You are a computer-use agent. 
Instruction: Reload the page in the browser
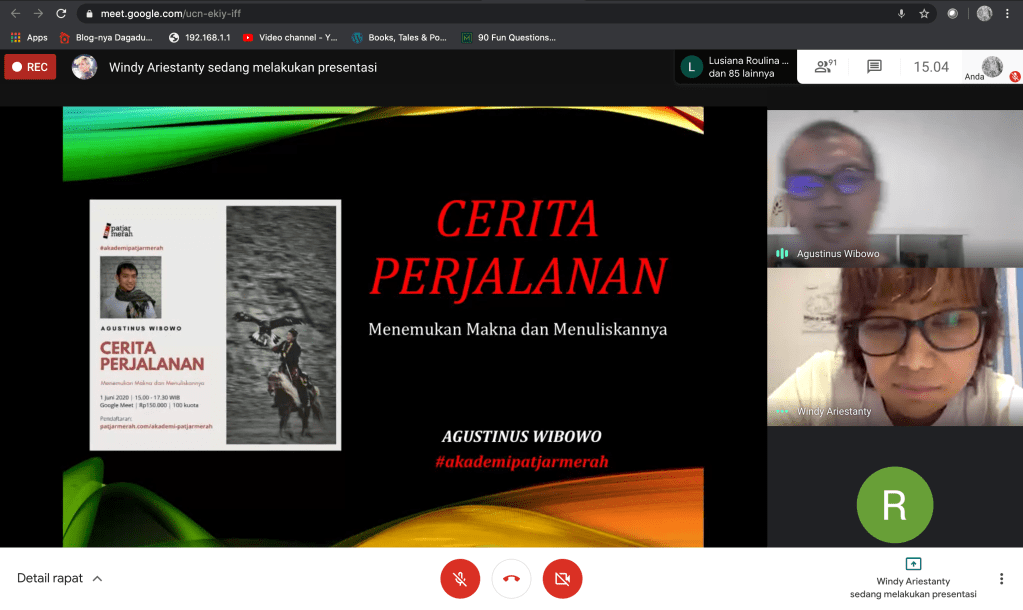click(x=61, y=14)
